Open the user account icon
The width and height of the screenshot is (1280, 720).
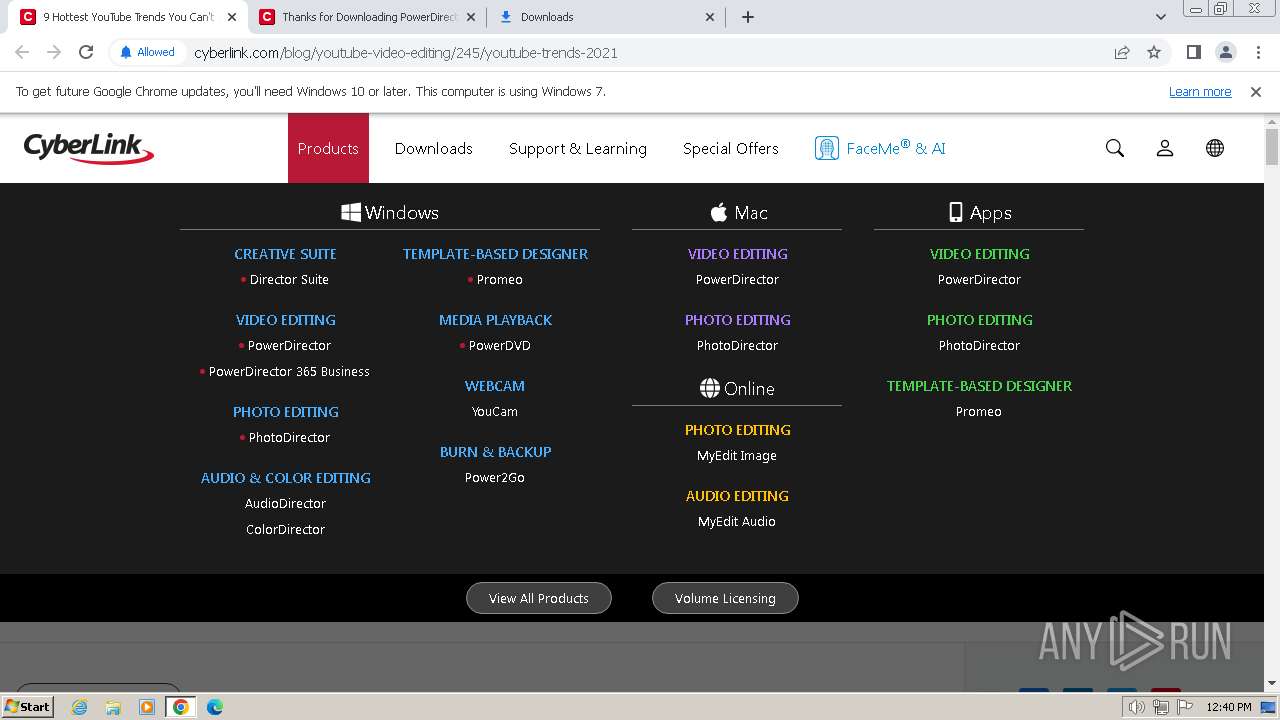(x=1165, y=148)
